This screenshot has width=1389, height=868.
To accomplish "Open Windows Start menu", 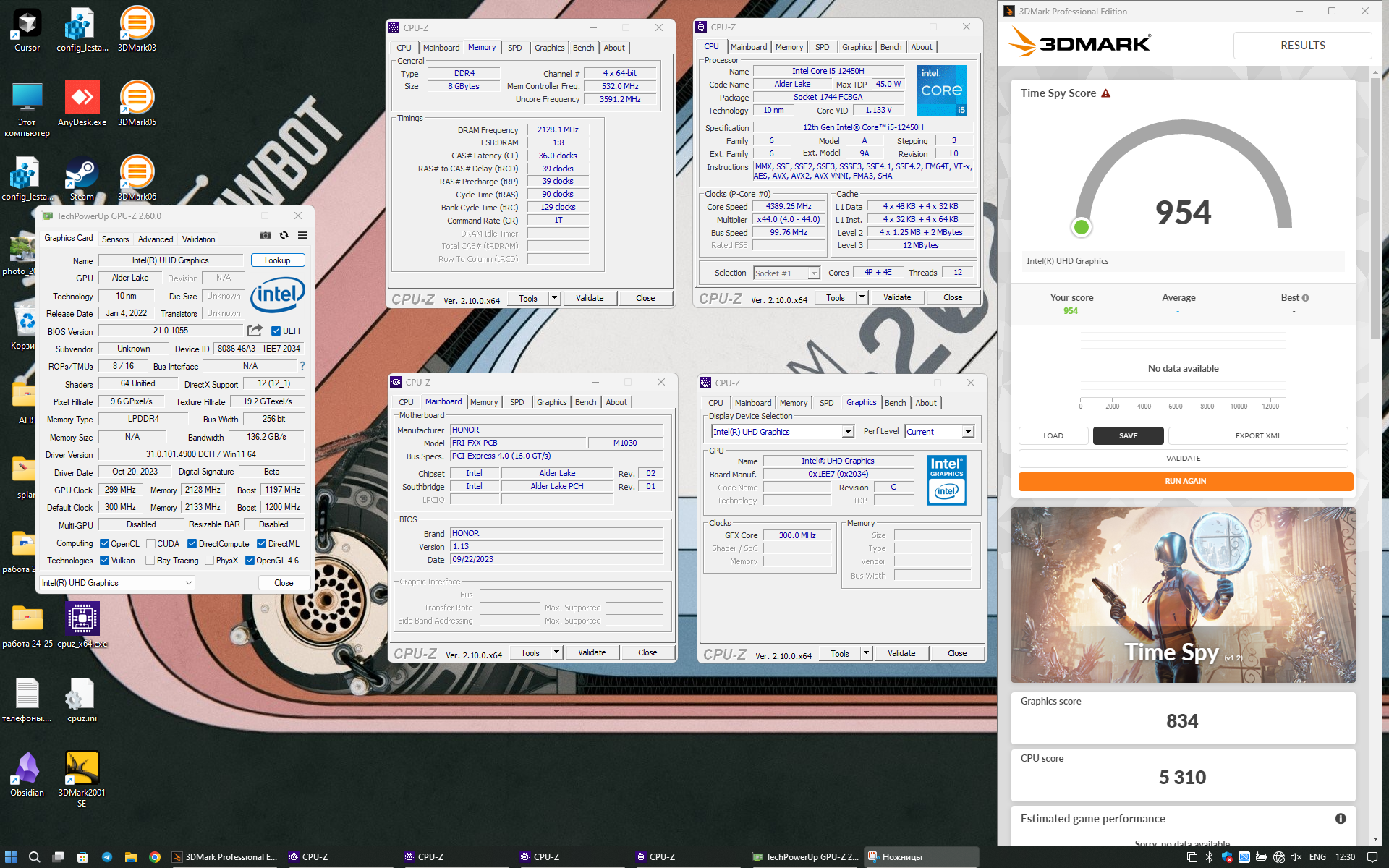I will coord(11,857).
